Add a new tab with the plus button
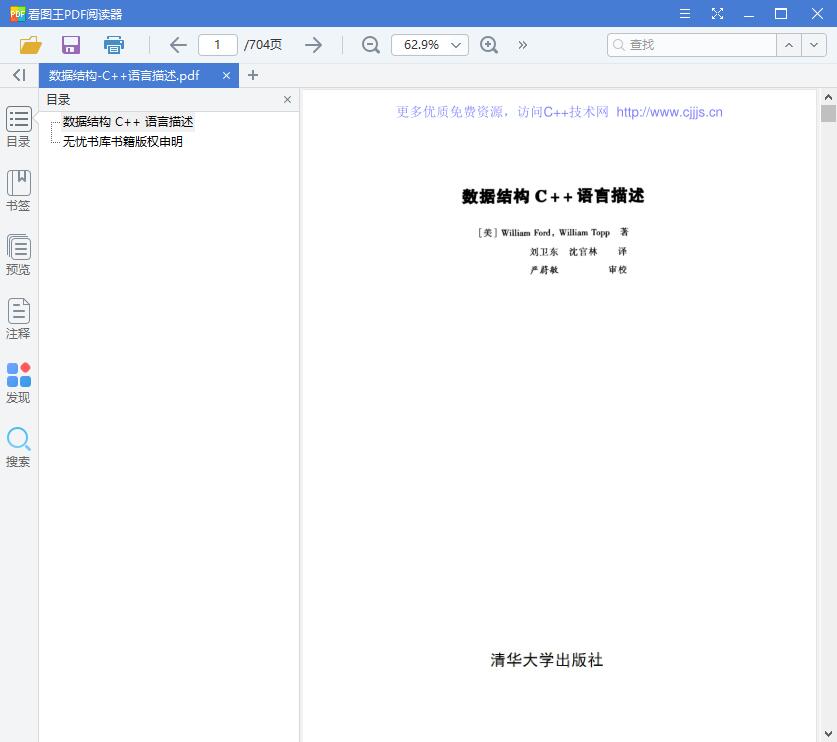Viewport: 837px width, 742px height. [x=253, y=75]
